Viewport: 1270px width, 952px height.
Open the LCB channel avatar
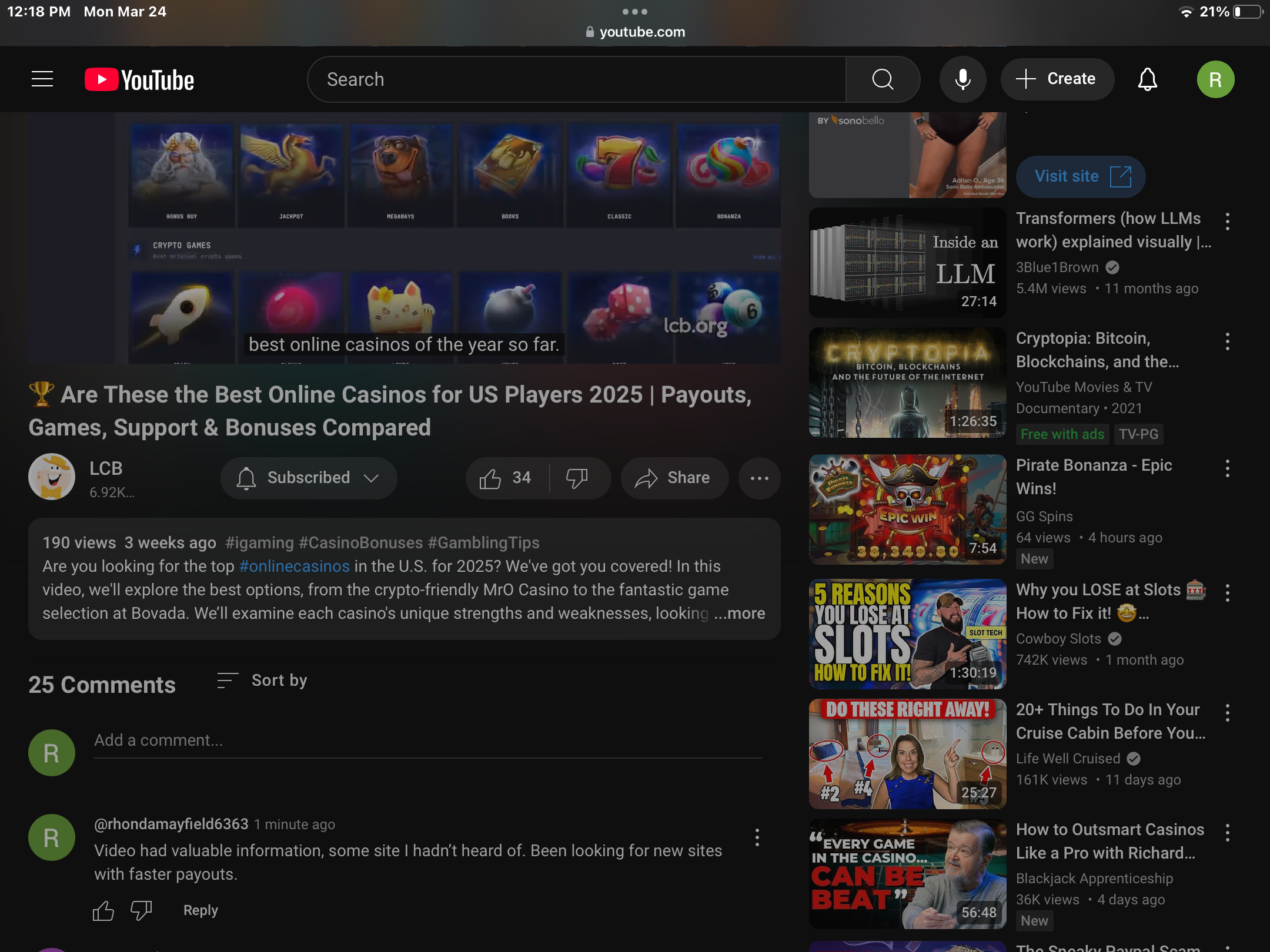(x=52, y=477)
